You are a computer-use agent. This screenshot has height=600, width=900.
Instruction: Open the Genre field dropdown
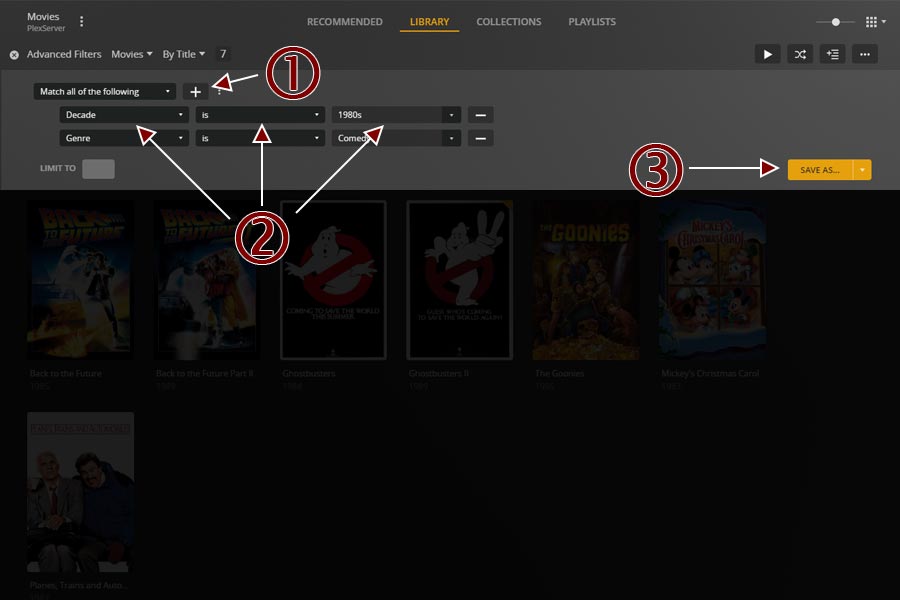coord(124,138)
